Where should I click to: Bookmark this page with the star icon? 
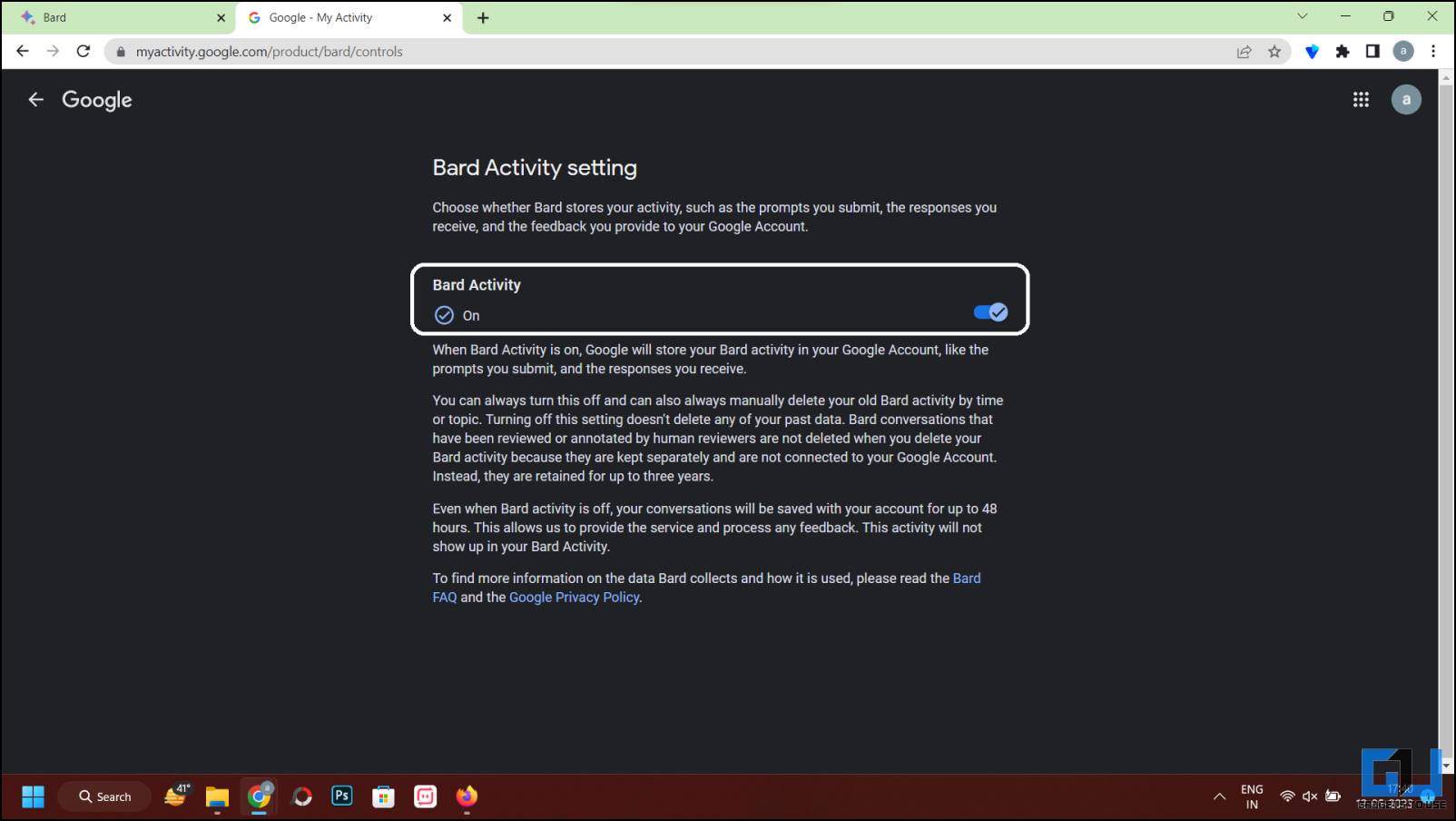point(1274,52)
